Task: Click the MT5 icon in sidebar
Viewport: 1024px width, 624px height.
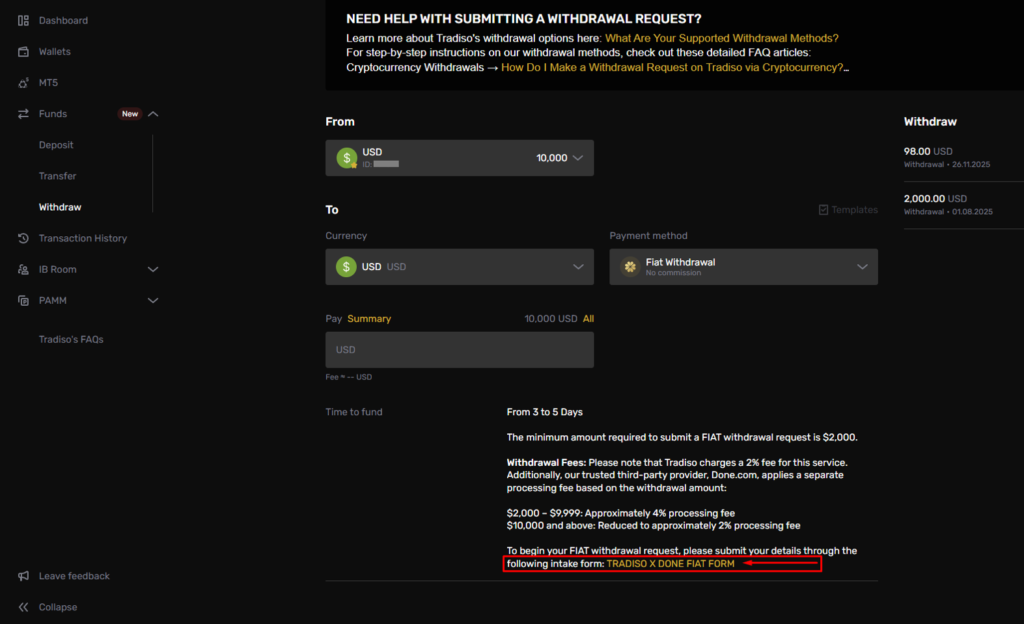Action: [x=23, y=83]
